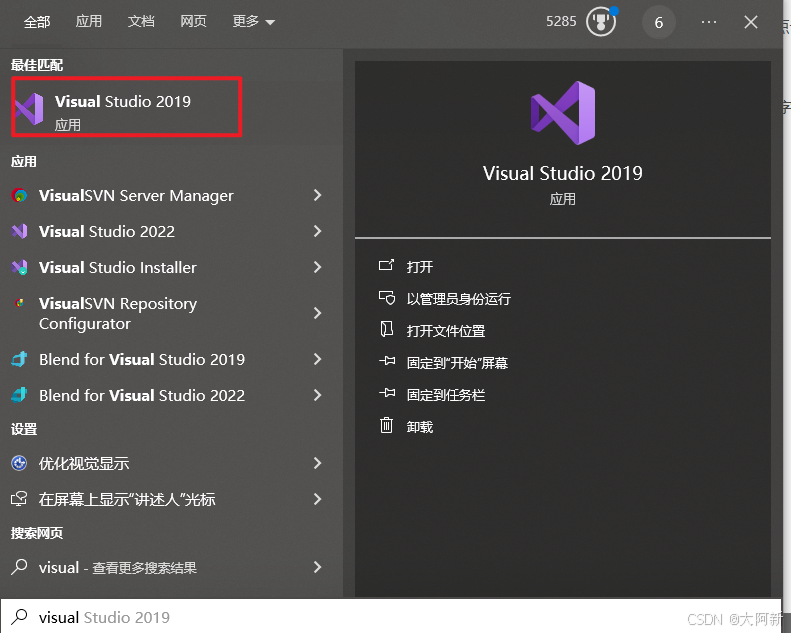Click the 打开文件位置 file location icon

(x=386, y=329)
